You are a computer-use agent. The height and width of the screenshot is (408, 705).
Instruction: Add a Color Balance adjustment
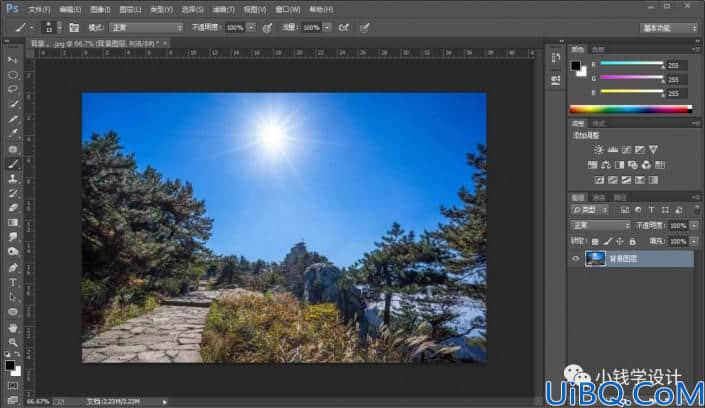[606, 165]
